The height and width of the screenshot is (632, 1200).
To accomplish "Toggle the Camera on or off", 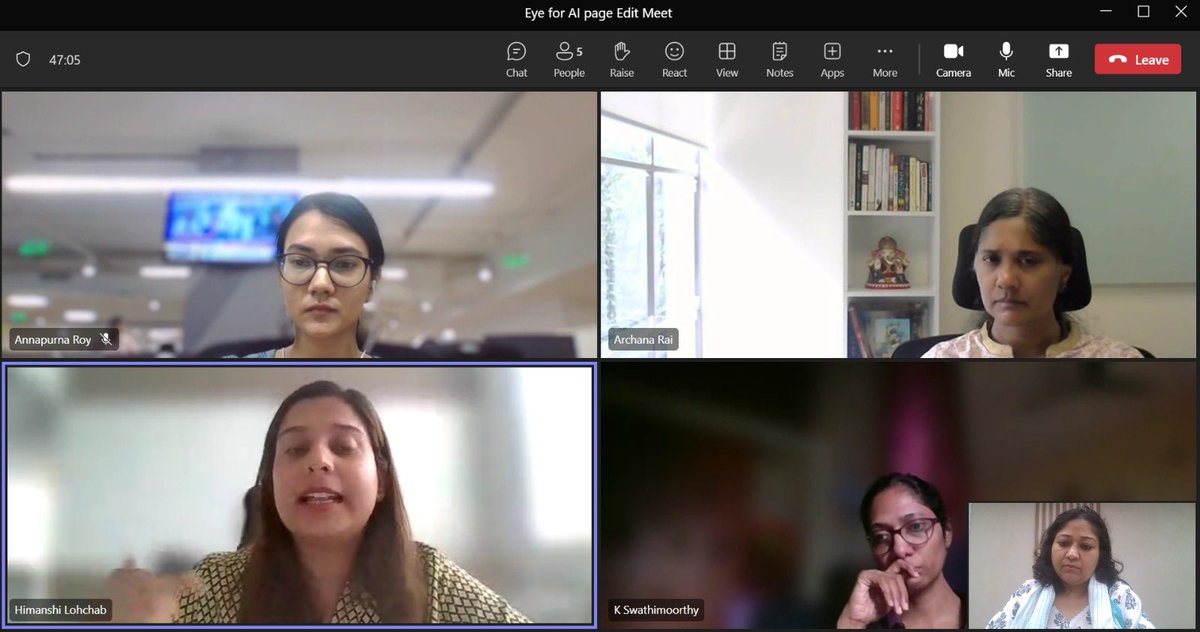I will (953, 59).
